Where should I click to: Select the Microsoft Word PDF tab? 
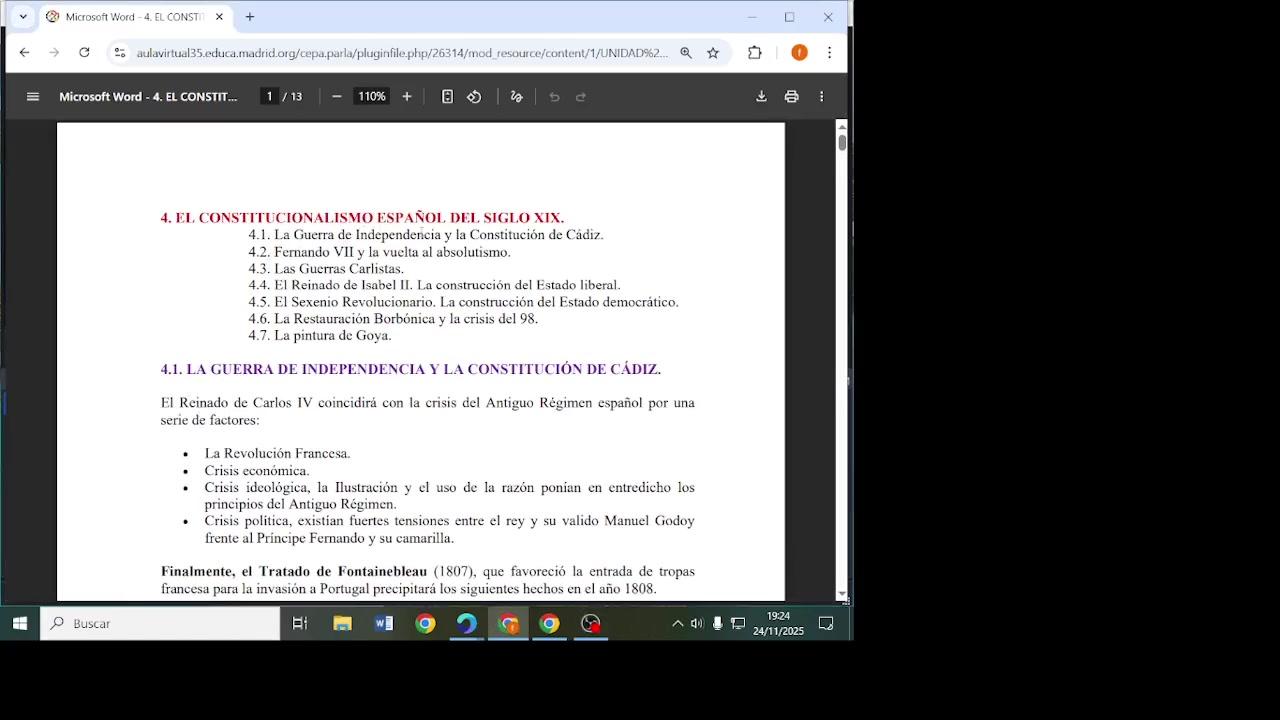tap(134, 17)
